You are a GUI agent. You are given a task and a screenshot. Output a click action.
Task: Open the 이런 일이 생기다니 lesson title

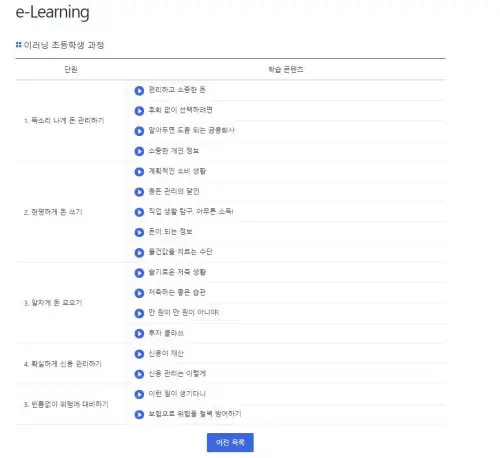[177, 394]
